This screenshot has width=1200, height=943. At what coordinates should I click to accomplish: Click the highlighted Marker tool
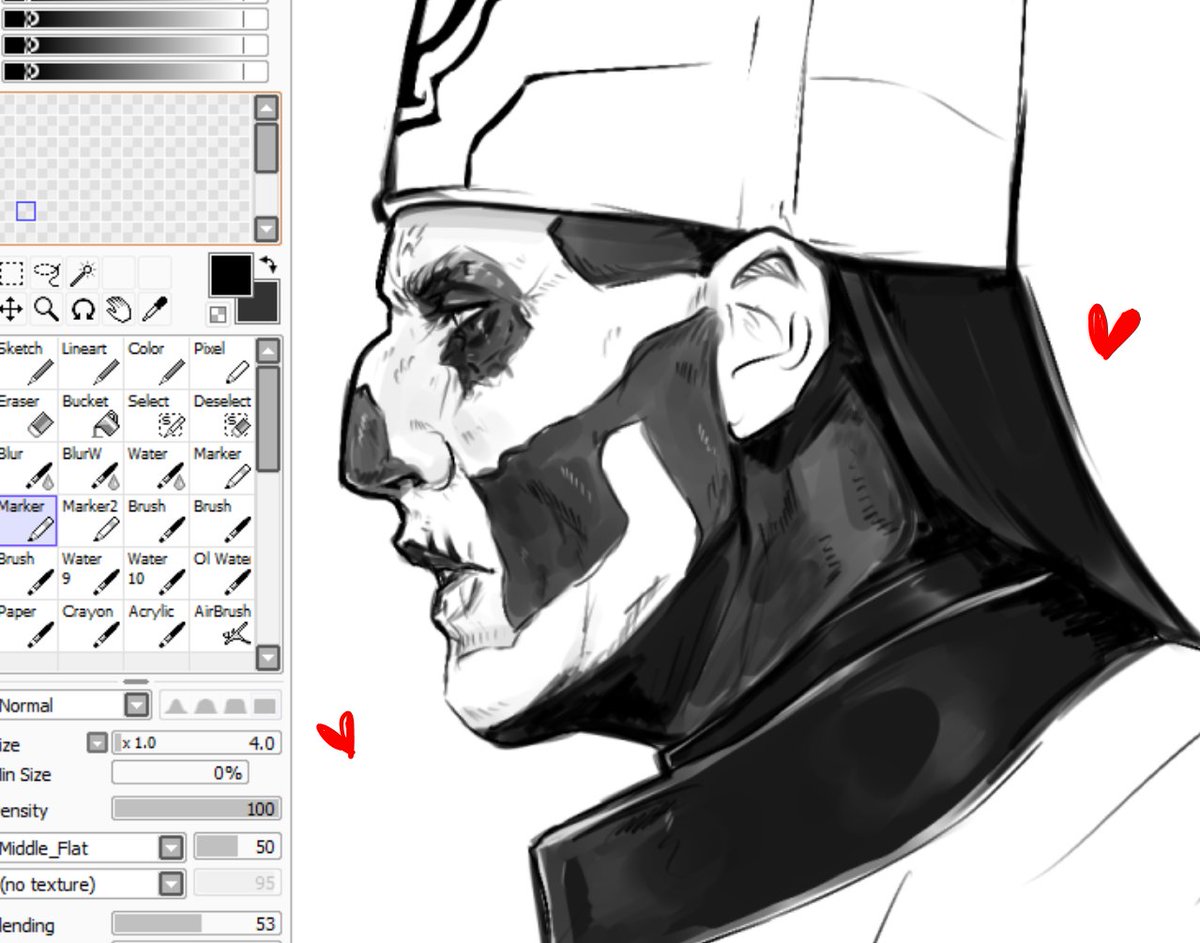coord(27,521)
